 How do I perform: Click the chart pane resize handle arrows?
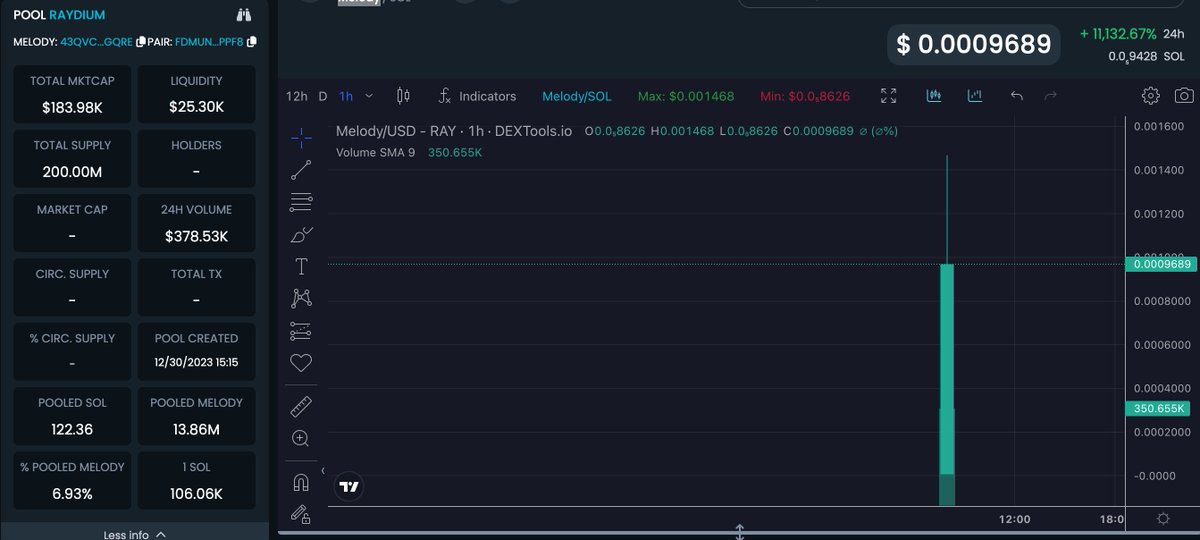[x=740, y=531]
